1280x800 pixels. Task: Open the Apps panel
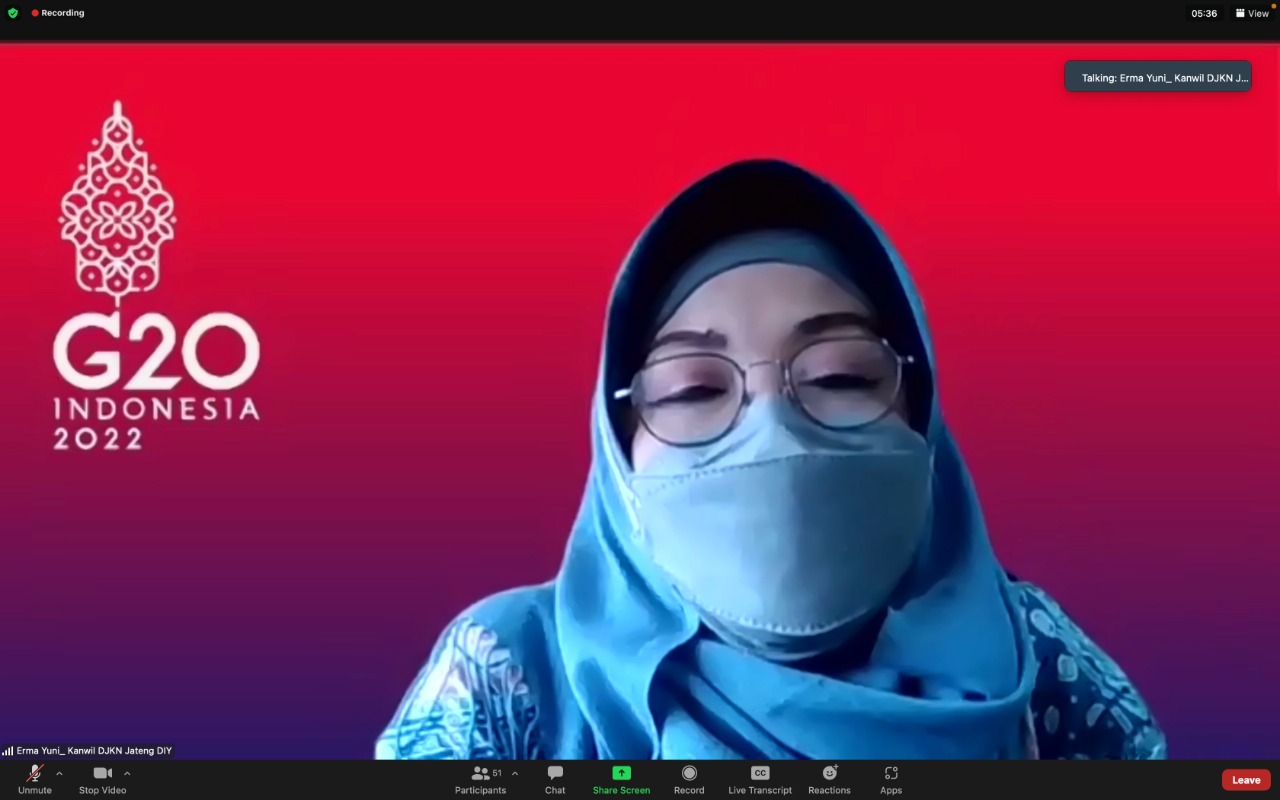(x=891, y=779)
